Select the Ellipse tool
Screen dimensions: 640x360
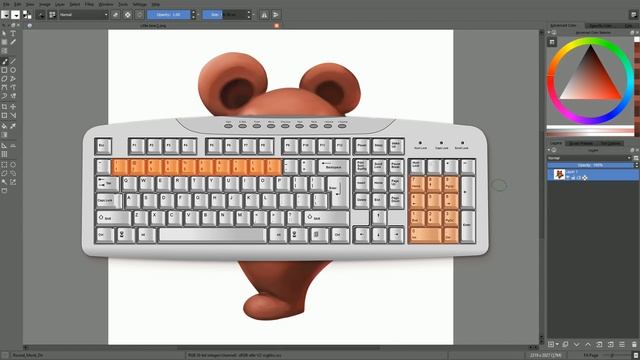point(13,70)
